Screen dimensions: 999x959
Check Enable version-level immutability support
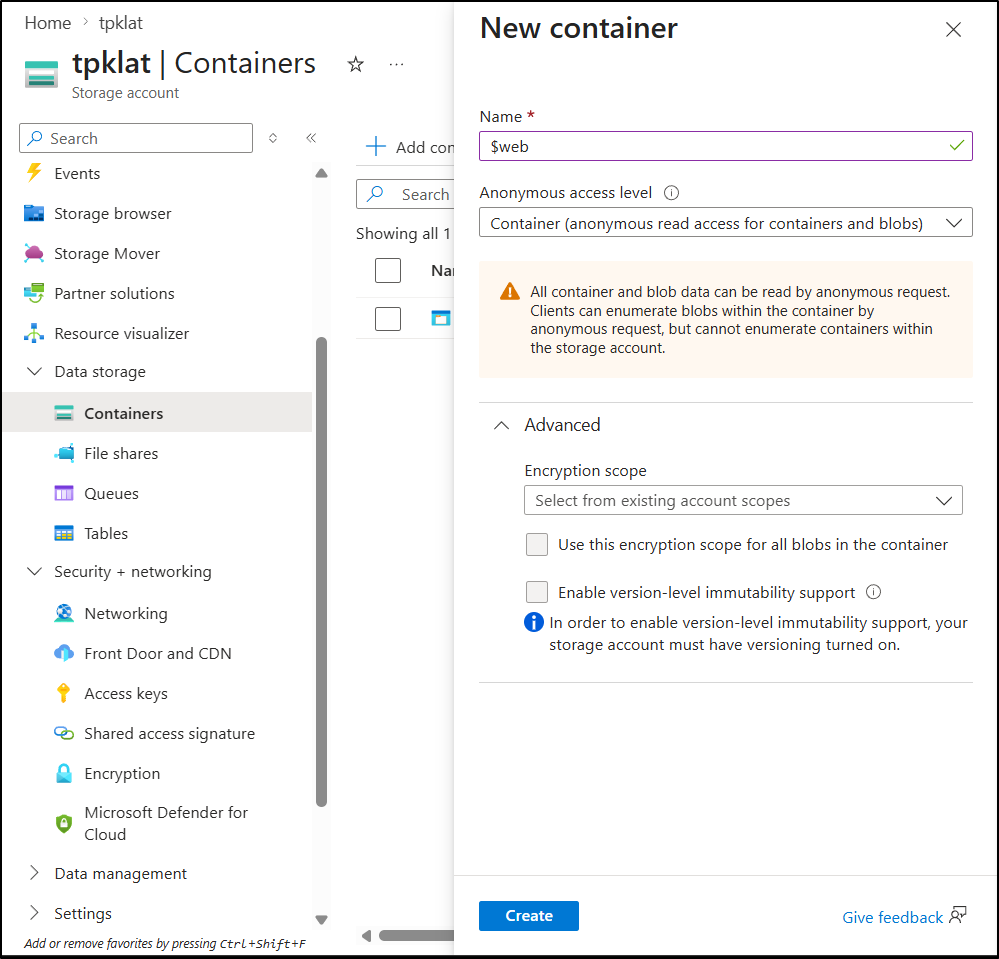click(537, 592)
